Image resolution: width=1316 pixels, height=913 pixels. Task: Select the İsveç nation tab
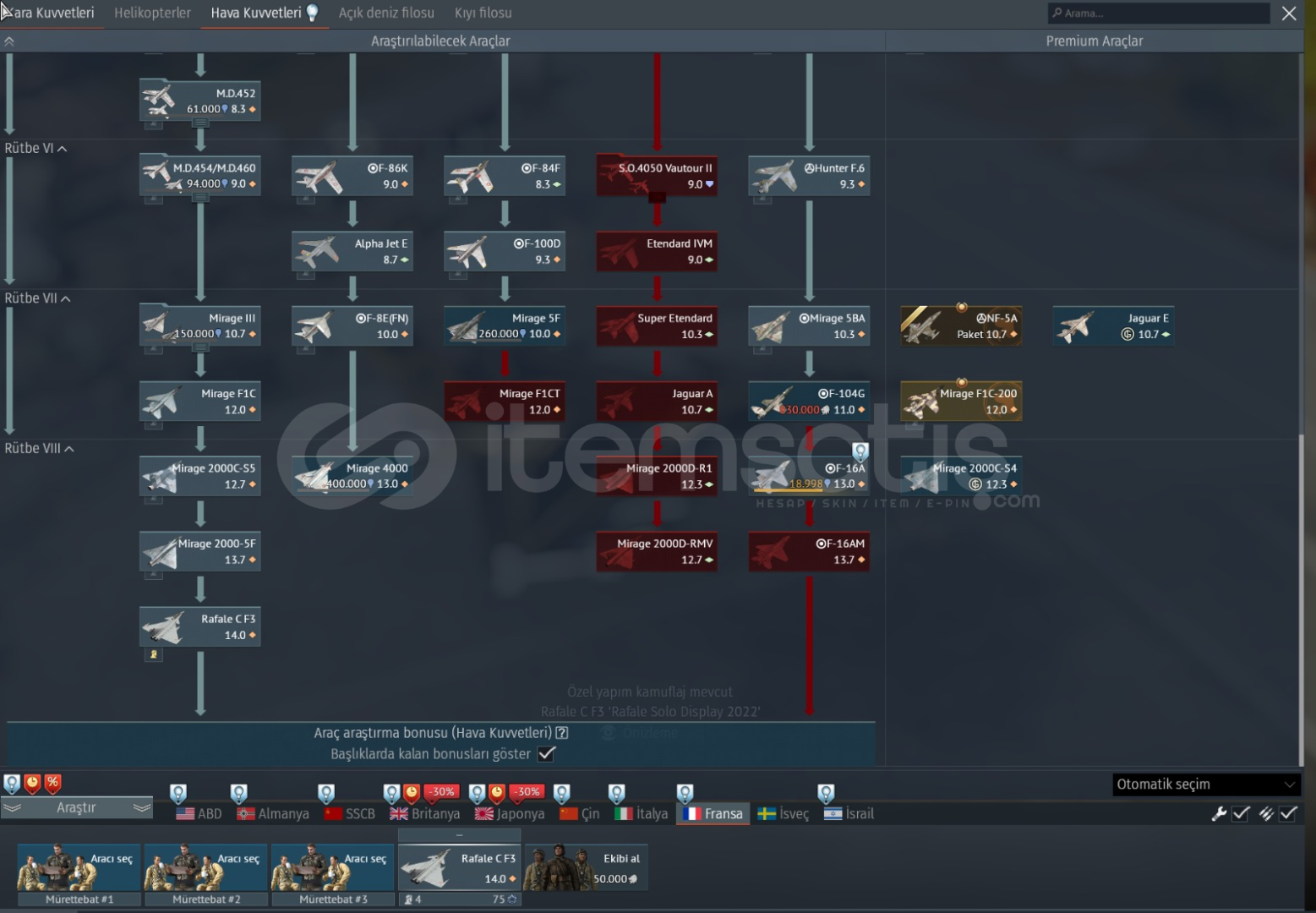[784, 814]
